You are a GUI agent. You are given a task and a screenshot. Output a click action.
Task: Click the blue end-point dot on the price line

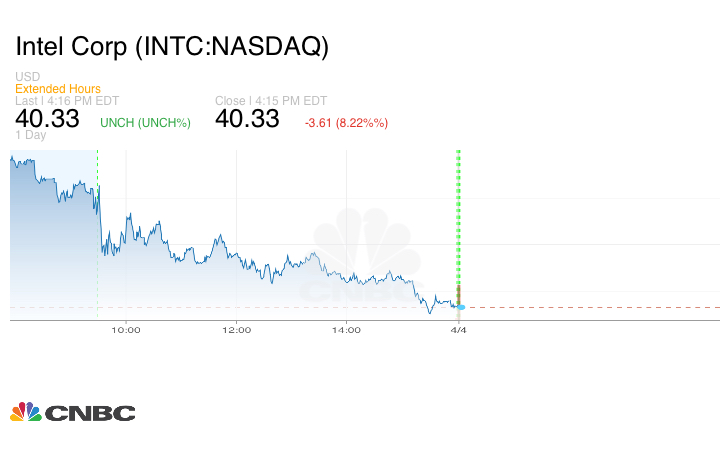pyautogui.click(x=460, y=306)
